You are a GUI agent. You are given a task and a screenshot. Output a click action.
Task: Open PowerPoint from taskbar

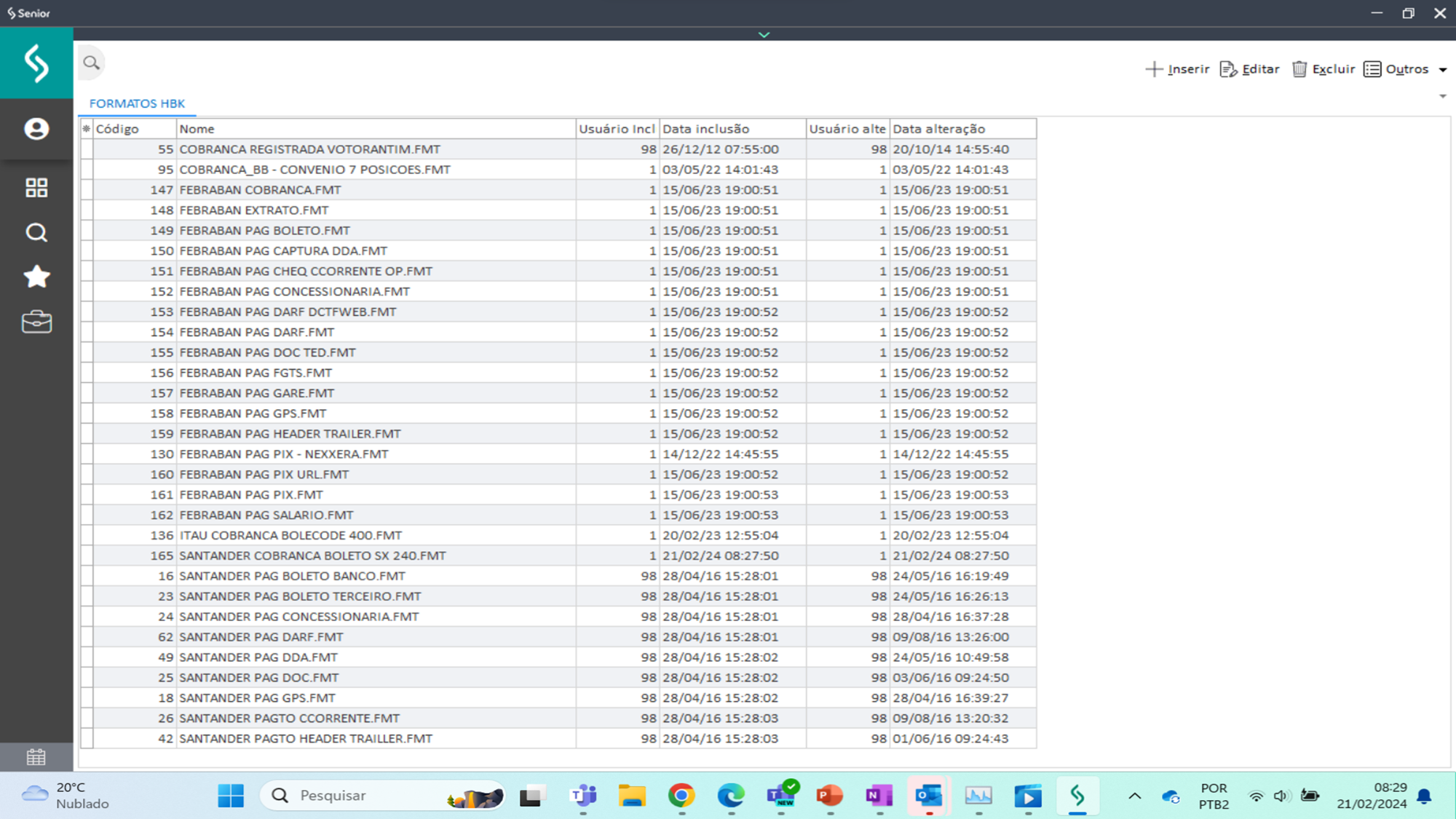(x=830, y=796)
